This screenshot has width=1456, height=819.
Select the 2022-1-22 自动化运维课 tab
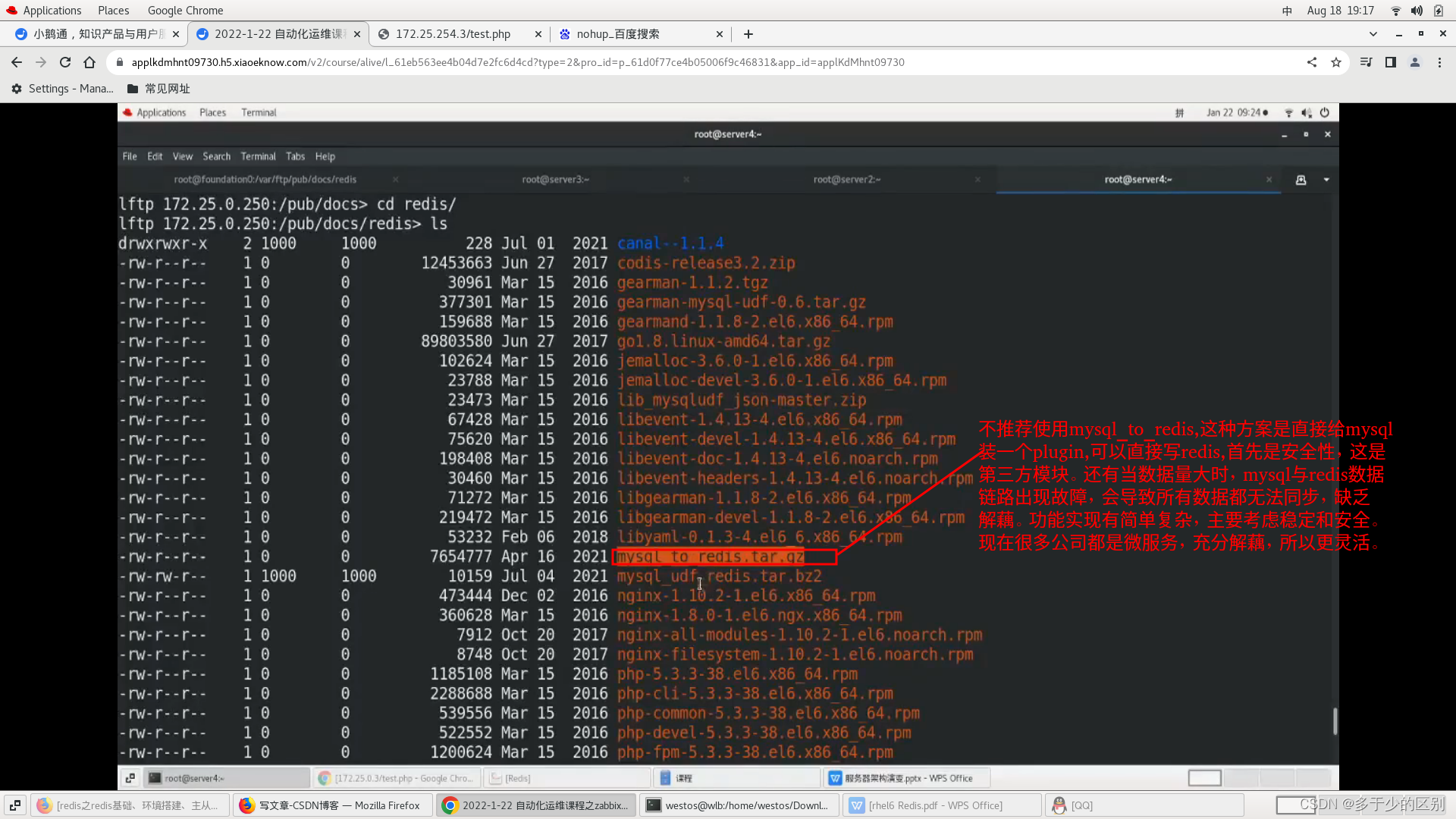[278, 34]
